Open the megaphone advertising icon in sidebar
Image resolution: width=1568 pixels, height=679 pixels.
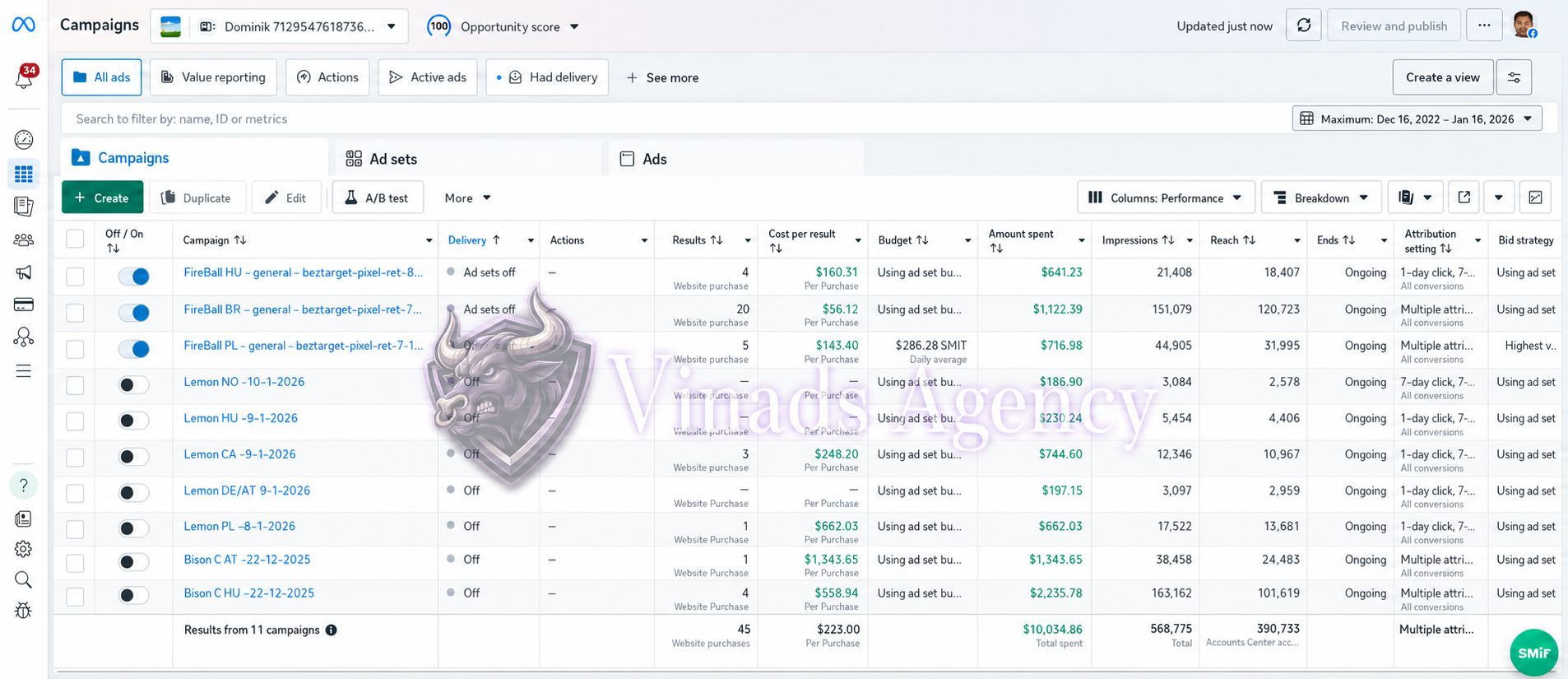pyautogui.click(x=24, y=272)
